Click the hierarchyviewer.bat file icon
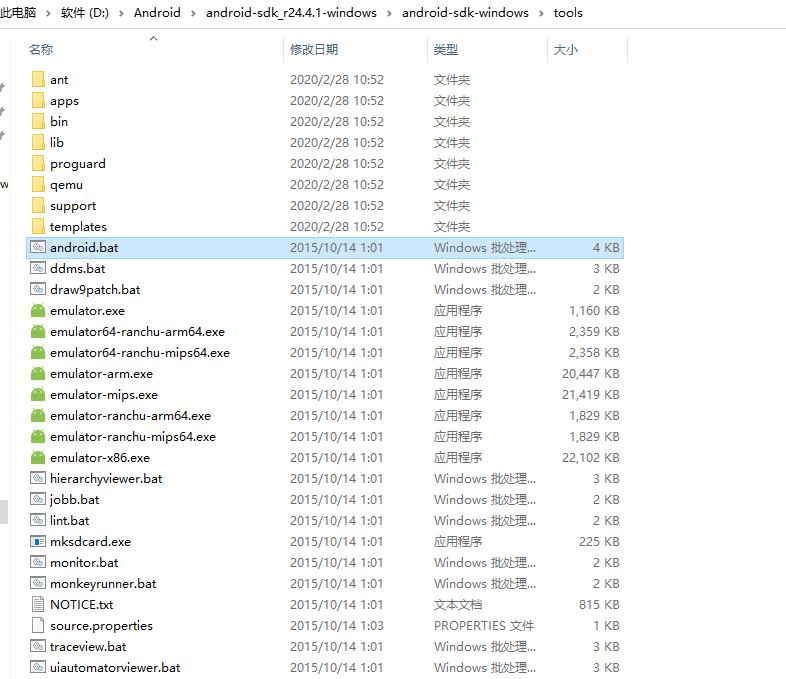 (38, 479)
